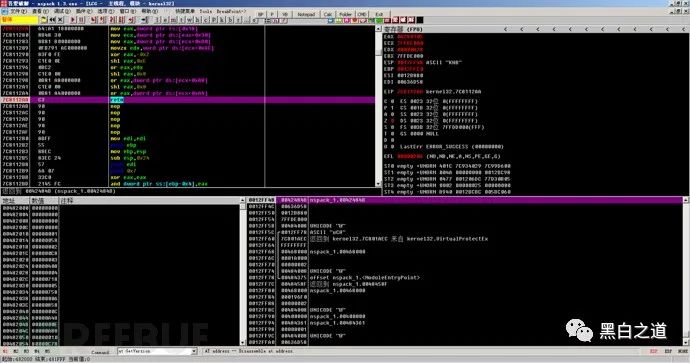Click the 注释 column header in dump pane
Image resolution: width=690 pixels, height=363 pixels.
(150, 200)
